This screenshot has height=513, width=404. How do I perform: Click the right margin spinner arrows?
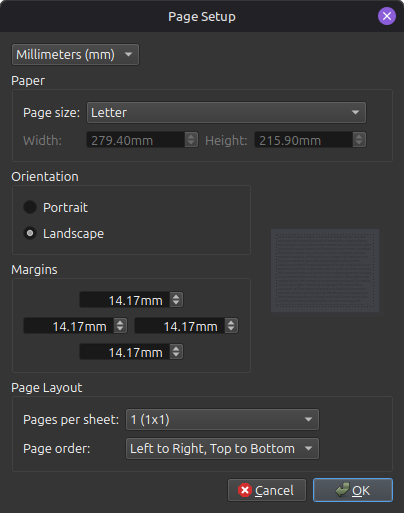point(231,326)
